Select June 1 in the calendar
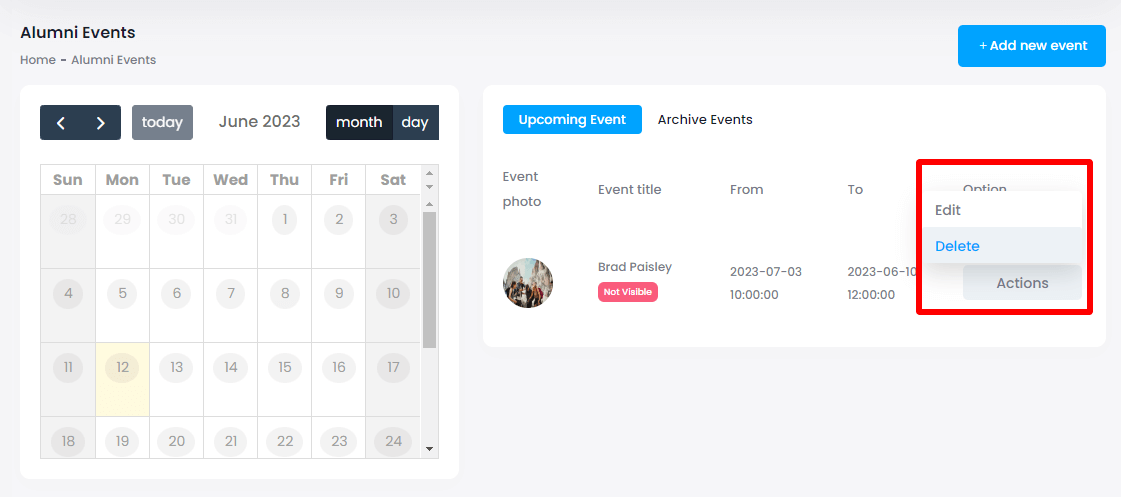The width and height of the screenshot is (1121, 497). click(285, 220)
